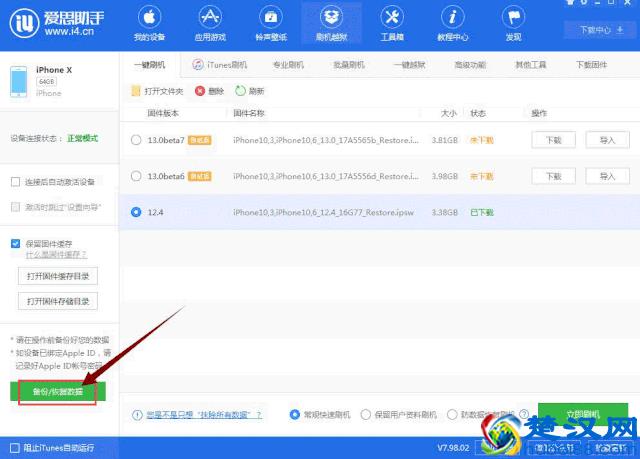Click the info icon beside erase-data link
The image size is (640, 459).
point(137,415)
